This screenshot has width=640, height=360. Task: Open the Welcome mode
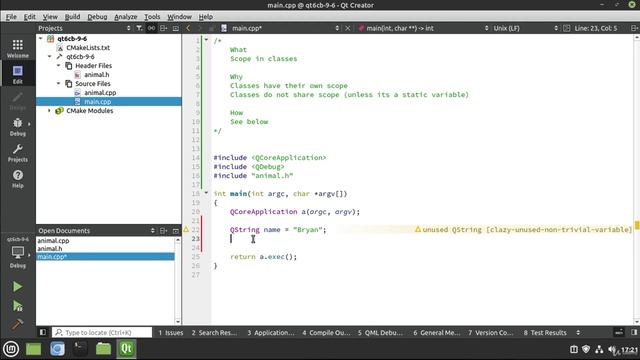(x=18, y=48)
